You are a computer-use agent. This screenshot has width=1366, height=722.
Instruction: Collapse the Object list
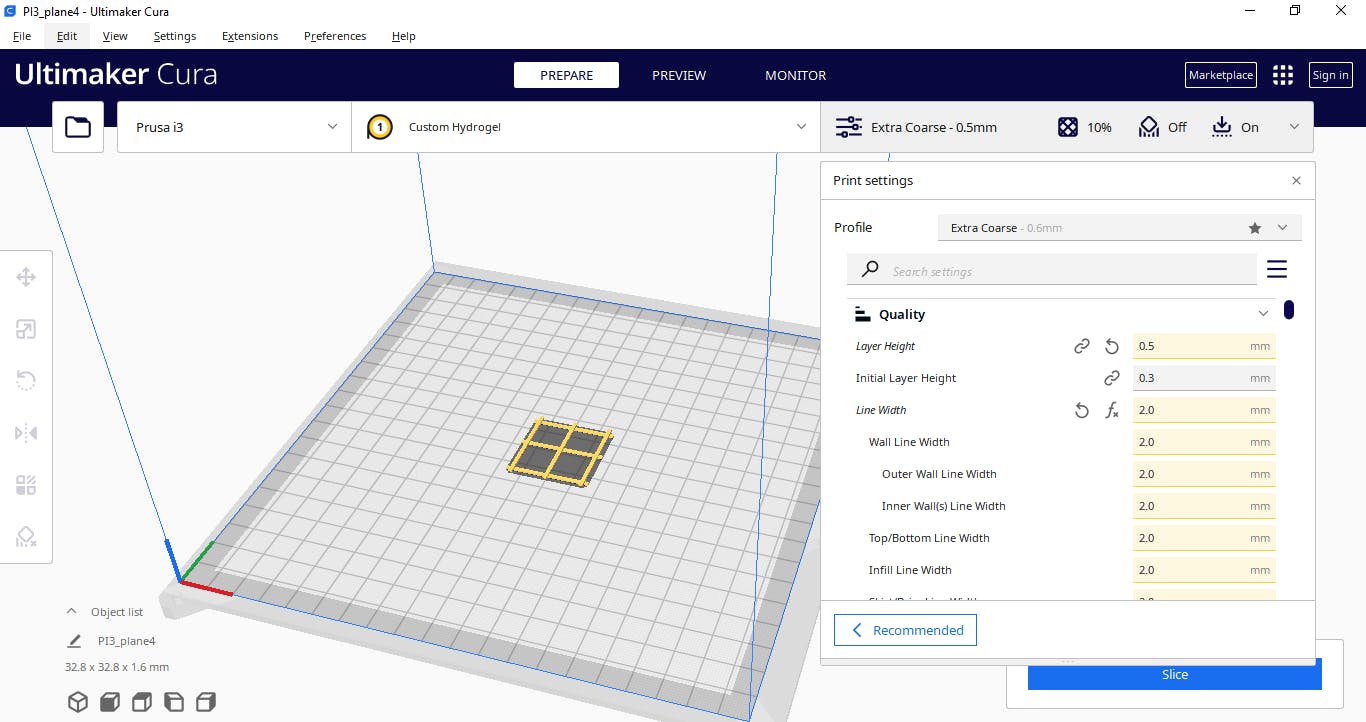(71, 611)
